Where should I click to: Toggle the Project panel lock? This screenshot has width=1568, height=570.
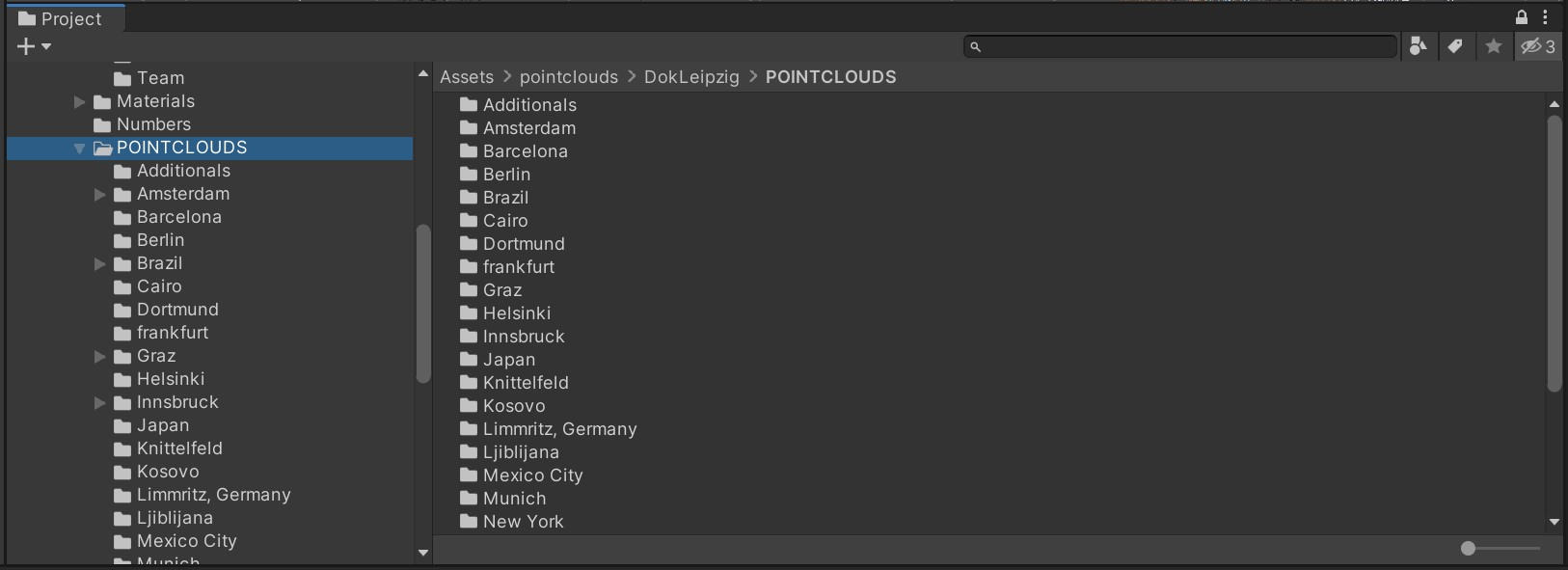[x=1522, y=17]
